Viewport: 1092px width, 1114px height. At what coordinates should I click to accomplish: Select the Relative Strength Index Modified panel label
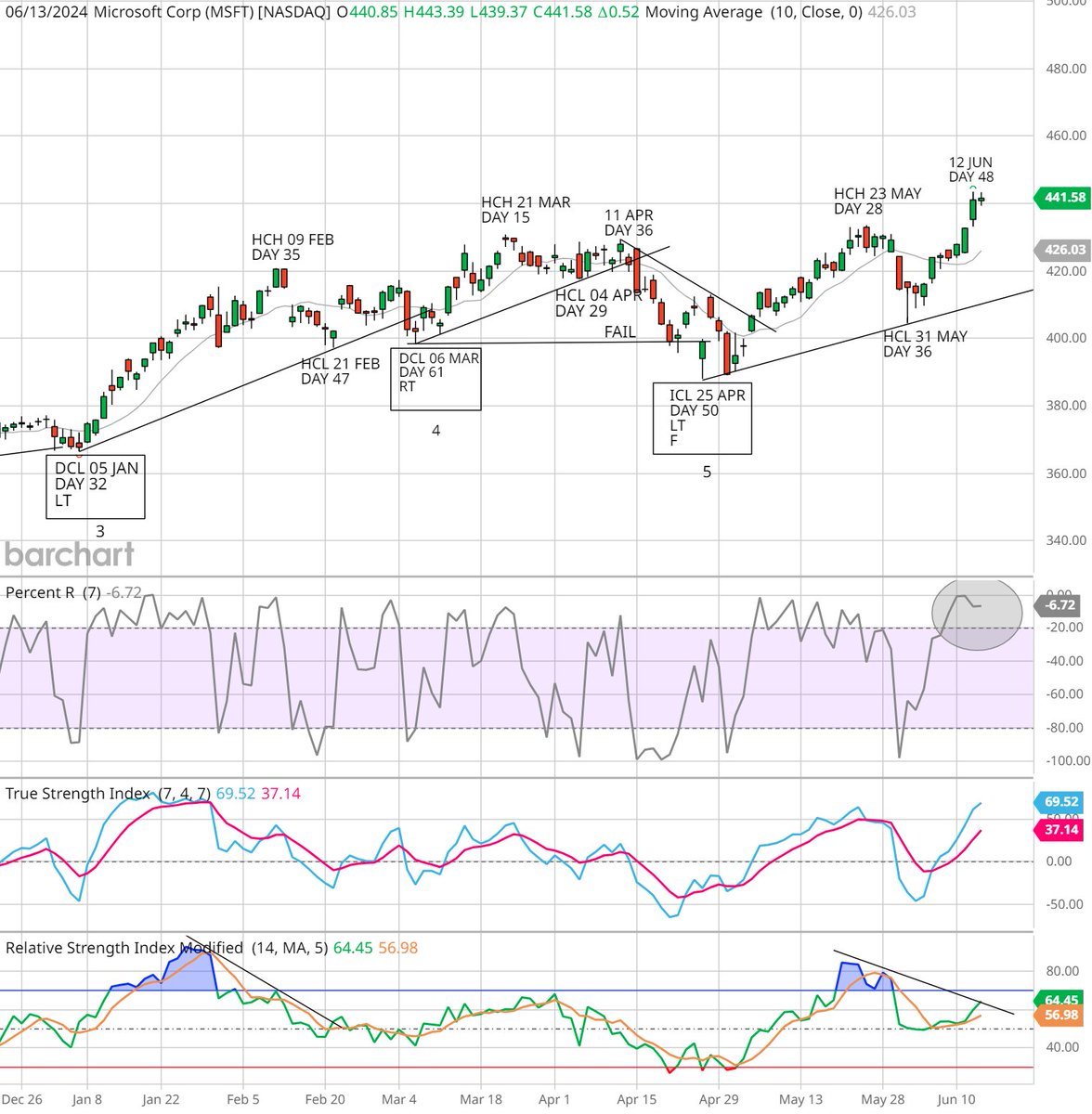pyautogui.click(x=122, y=949)
